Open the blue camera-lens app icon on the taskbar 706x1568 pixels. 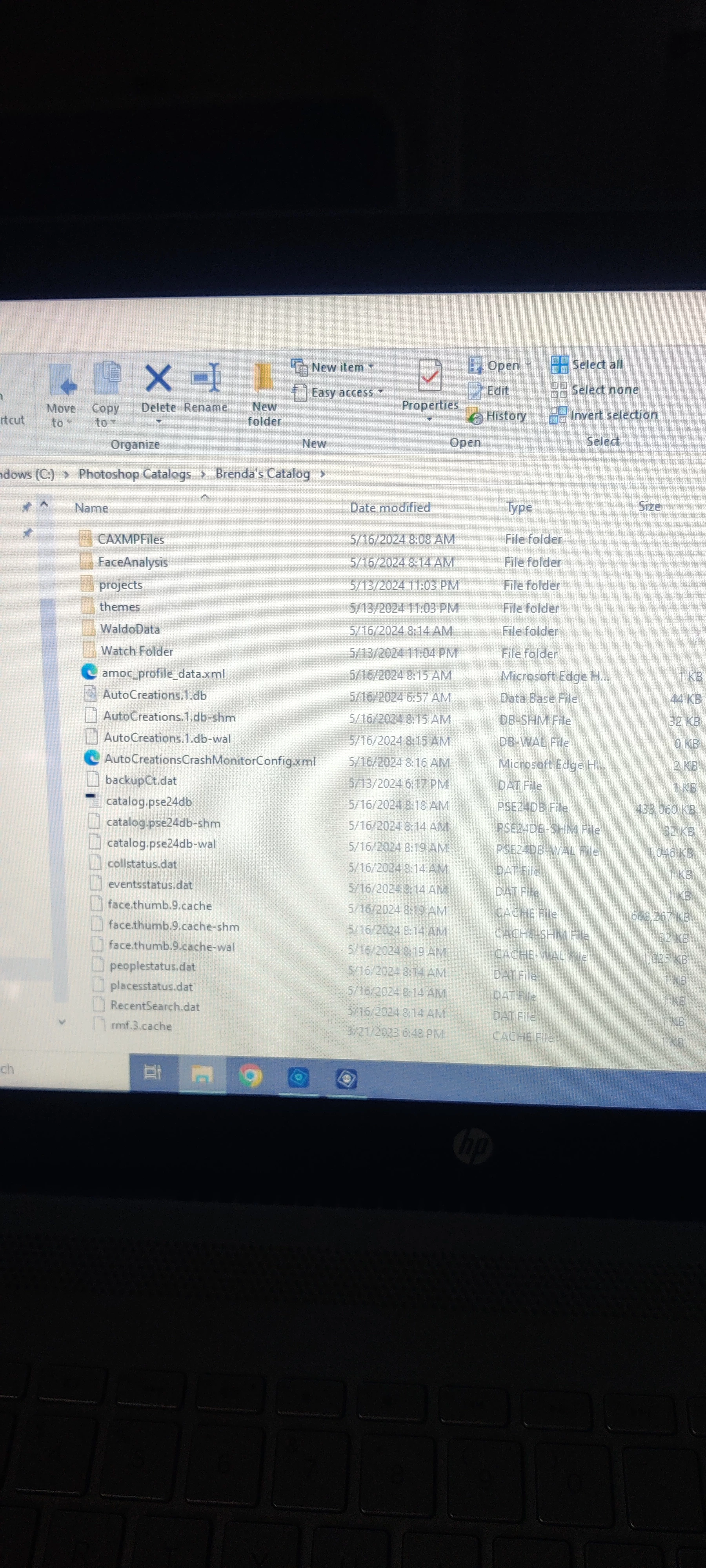[x=298, y=1077]
